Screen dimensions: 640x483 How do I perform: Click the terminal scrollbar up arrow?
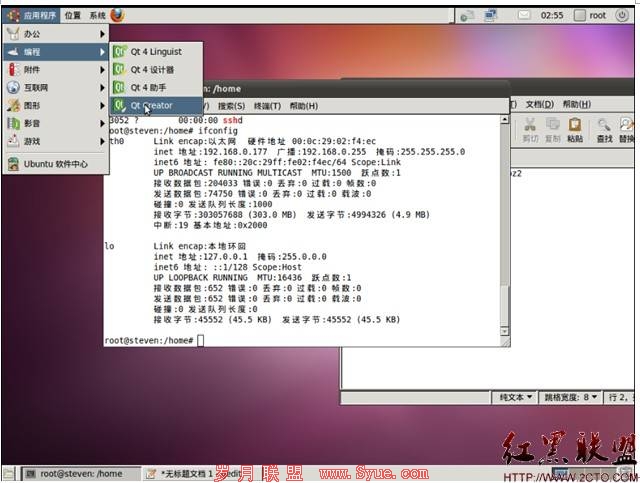click(505, 120)
